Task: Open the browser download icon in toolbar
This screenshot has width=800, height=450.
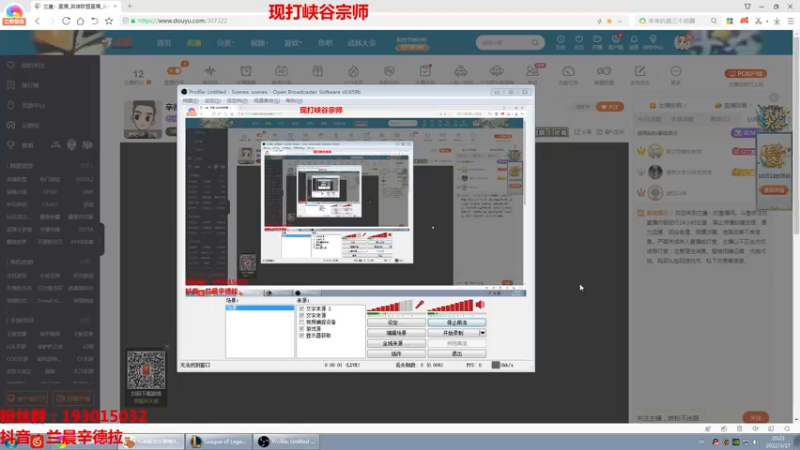Action: click(777, 21)
